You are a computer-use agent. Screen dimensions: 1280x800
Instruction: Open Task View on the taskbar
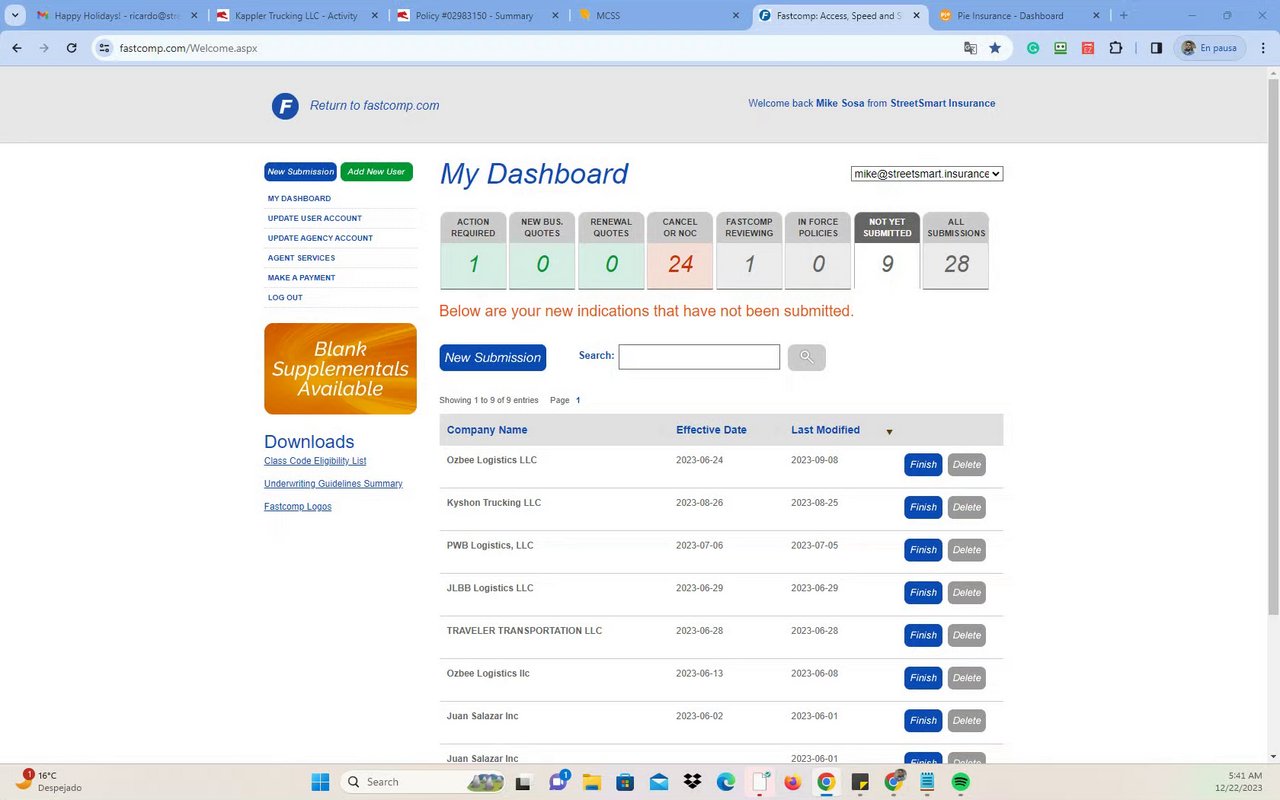pos(523,782)
